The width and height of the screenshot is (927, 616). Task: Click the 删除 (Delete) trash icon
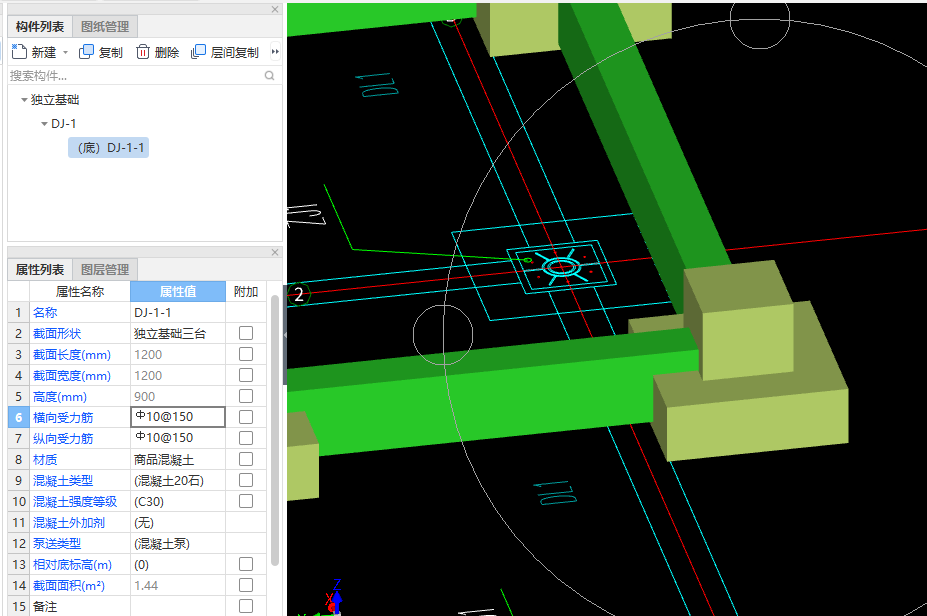(142, 52)
